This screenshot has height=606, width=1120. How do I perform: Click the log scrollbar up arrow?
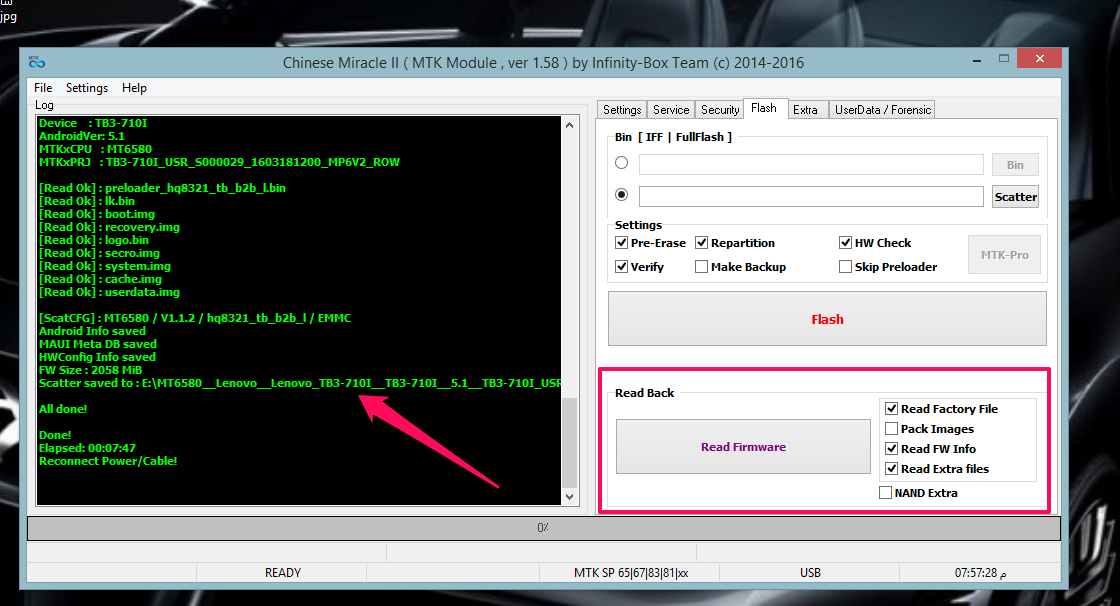(x=569, y=125)
